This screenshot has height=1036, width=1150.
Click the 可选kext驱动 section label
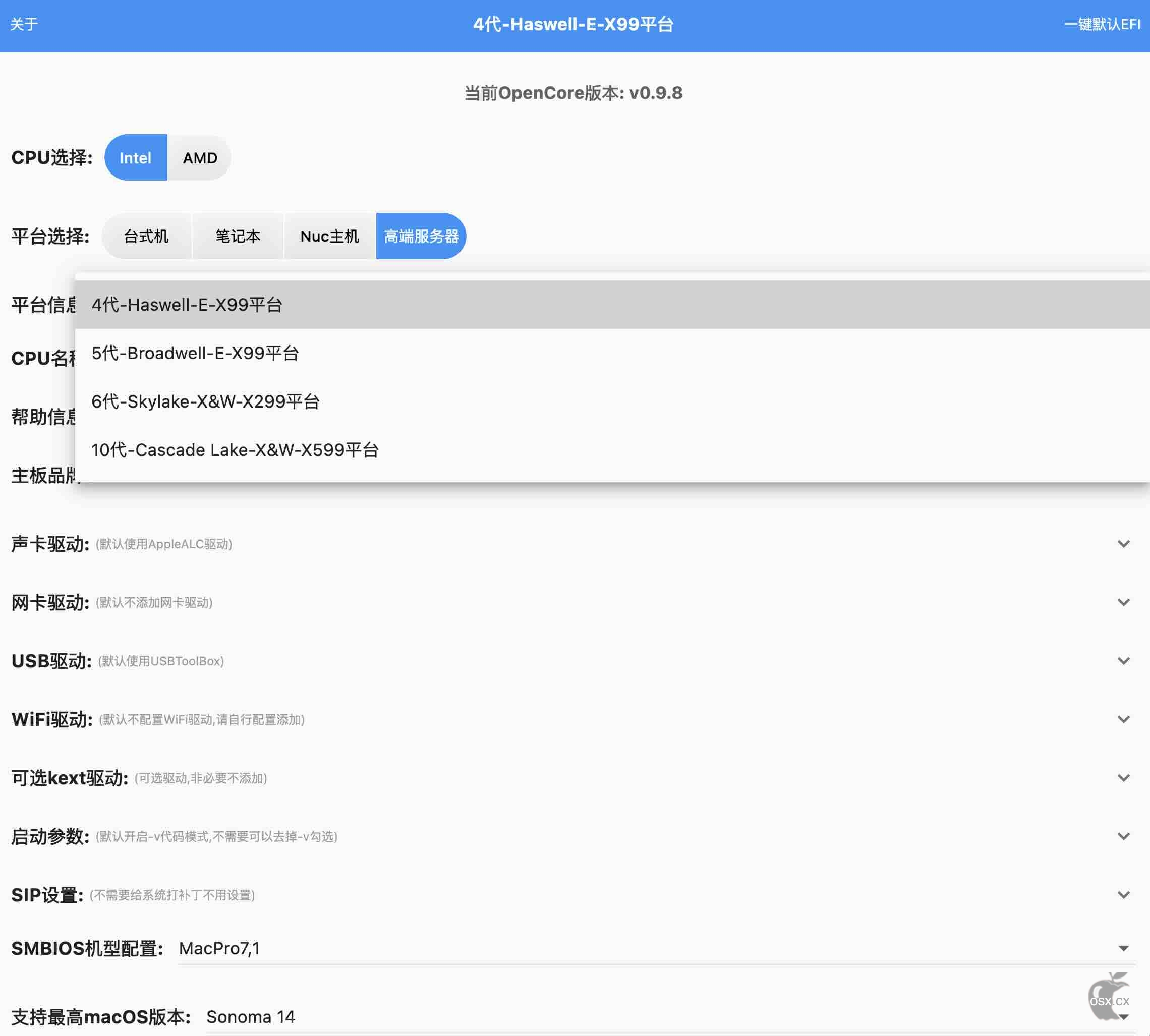coord(70,778)
